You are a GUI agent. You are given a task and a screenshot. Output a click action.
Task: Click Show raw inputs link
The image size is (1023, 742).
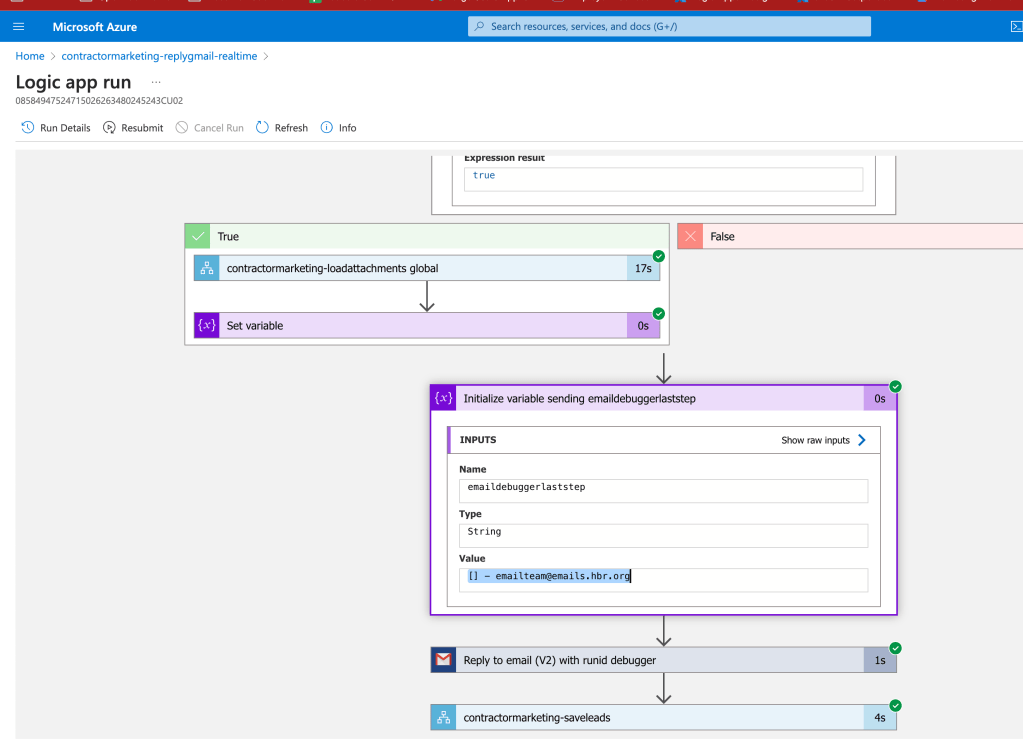[x=816, y=441]
